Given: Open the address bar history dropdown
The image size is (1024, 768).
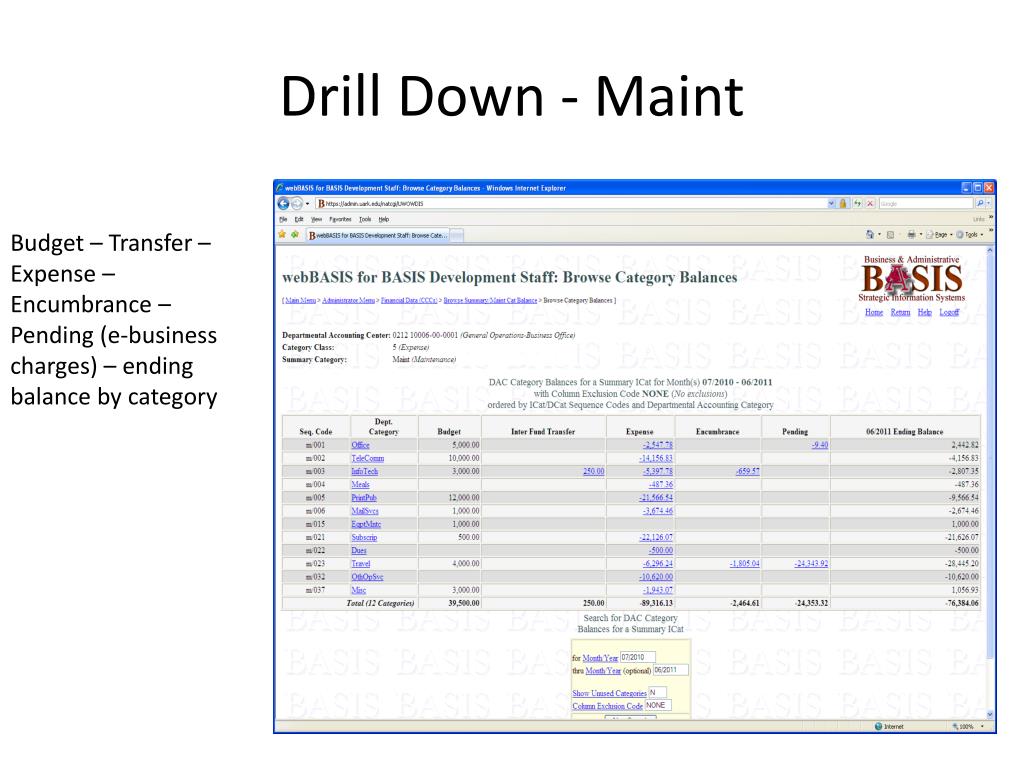Looking at the screenshot, I should pos(831,204).
